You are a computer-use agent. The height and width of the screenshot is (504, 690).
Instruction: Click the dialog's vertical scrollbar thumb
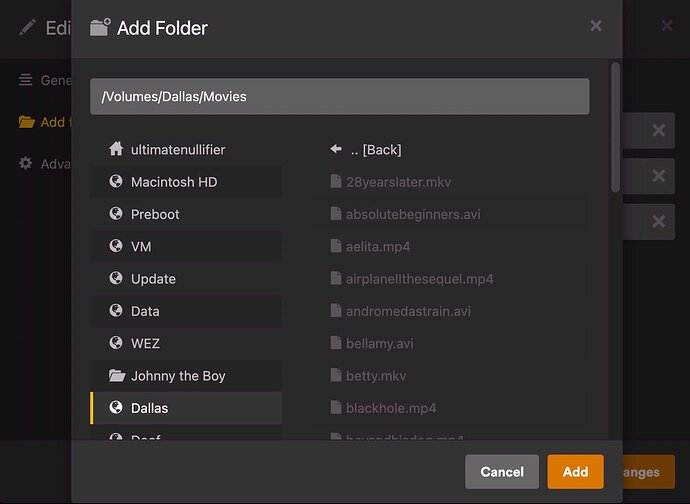point(615,127)
